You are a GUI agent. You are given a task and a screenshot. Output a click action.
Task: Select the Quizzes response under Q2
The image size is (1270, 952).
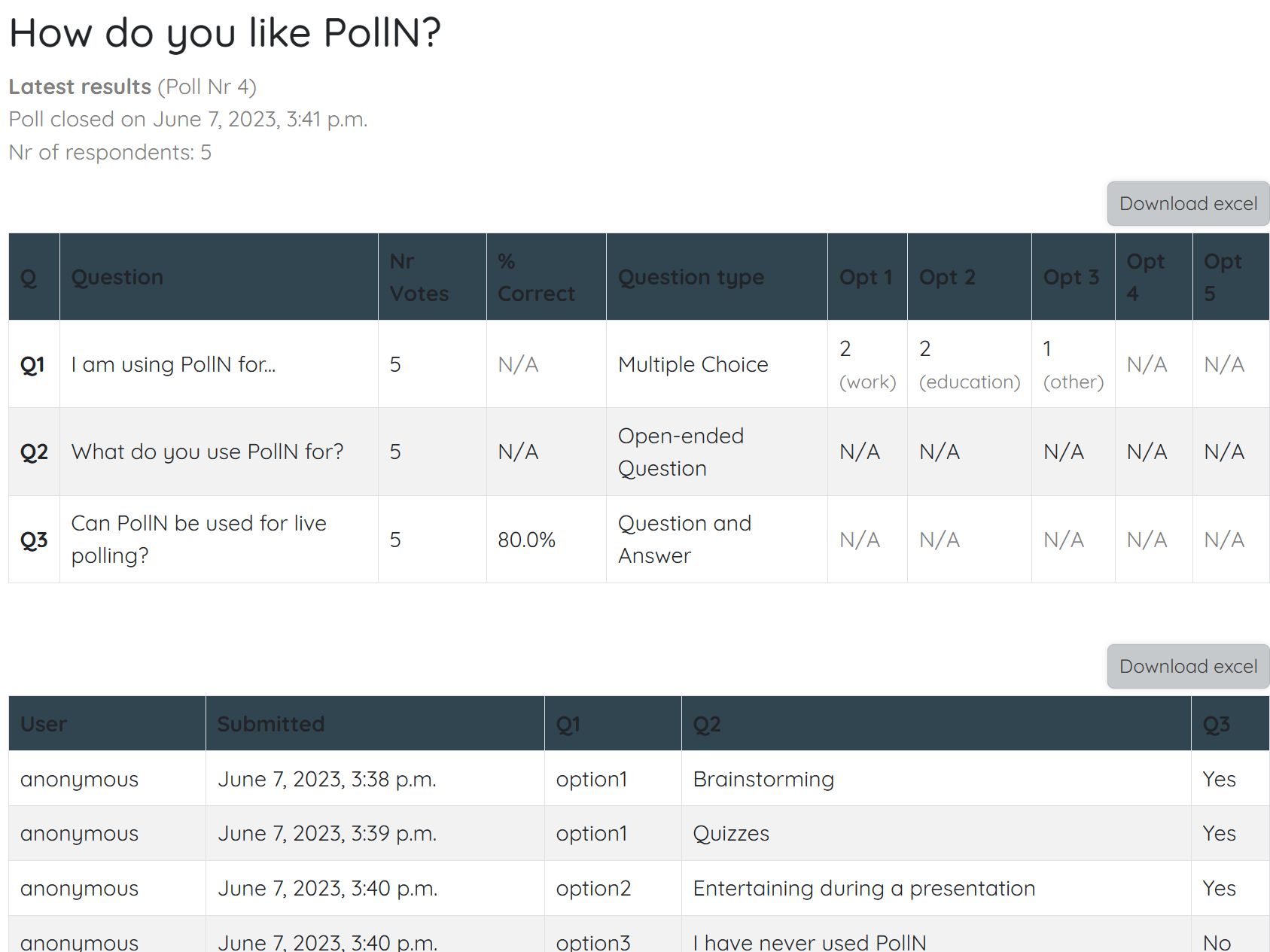730,833
